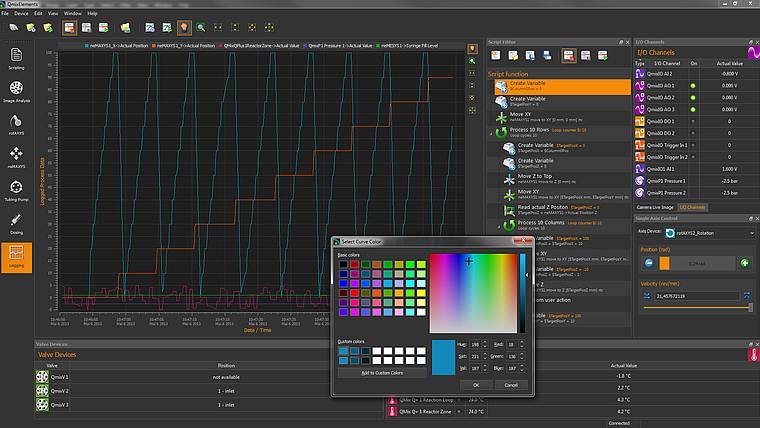Open Image Analysis in sidebar
The image size is (760, 428).
16,91
